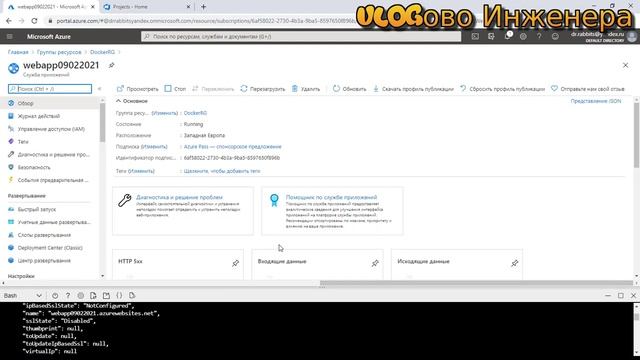The height and width of the screenshot is (360, 640).
Task: Collapse the Основное section
Action: (x=132, y=101)
